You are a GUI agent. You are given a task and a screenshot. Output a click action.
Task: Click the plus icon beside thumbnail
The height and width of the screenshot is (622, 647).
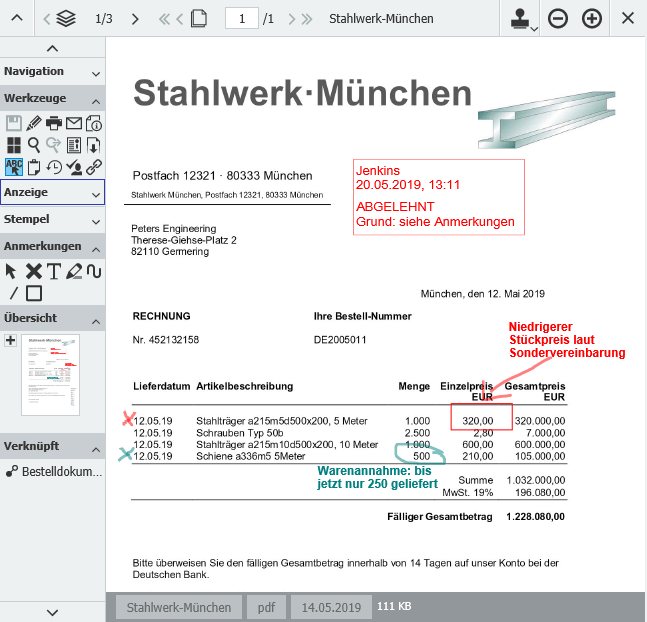click(11, 341)
